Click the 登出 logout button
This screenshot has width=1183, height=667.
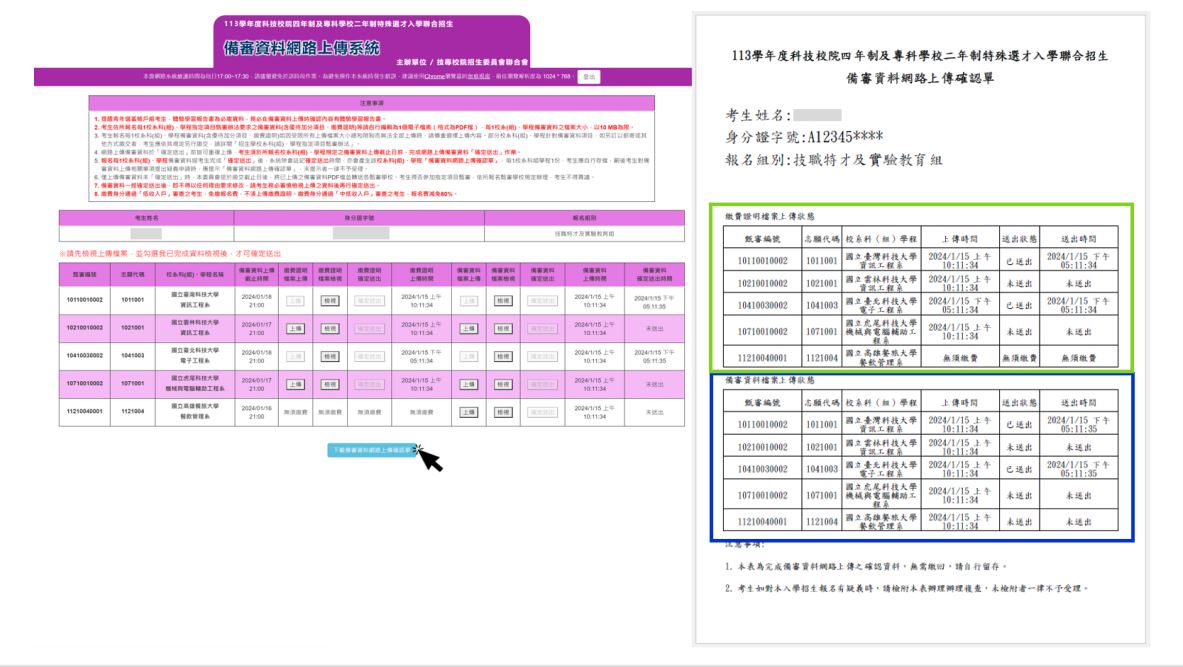pos(588,77)
